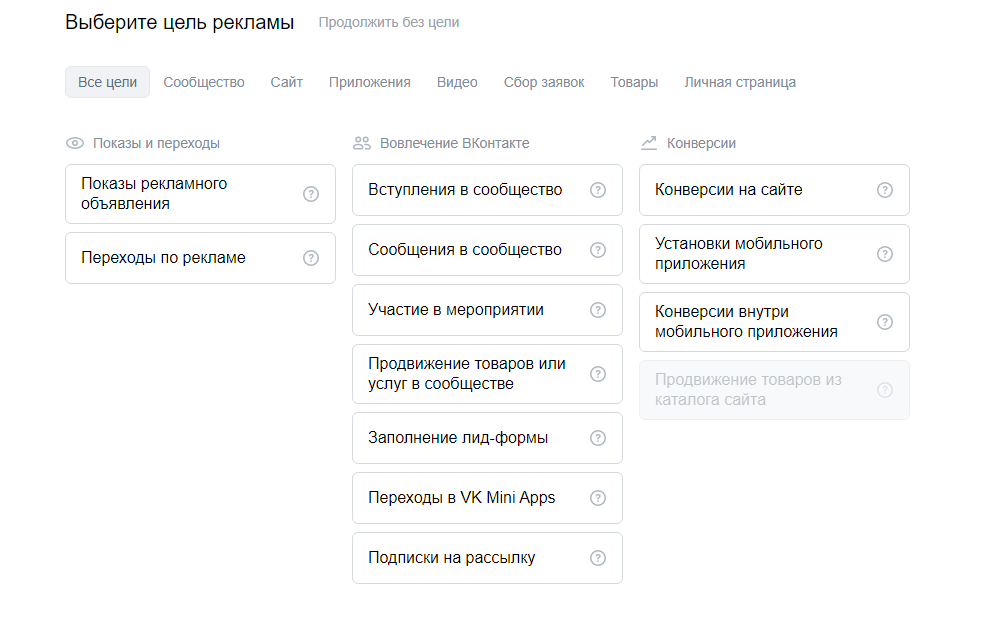Open help icon for Переходы по рекламе
This screenshot has width=1004, height=625.
(311, 258)
